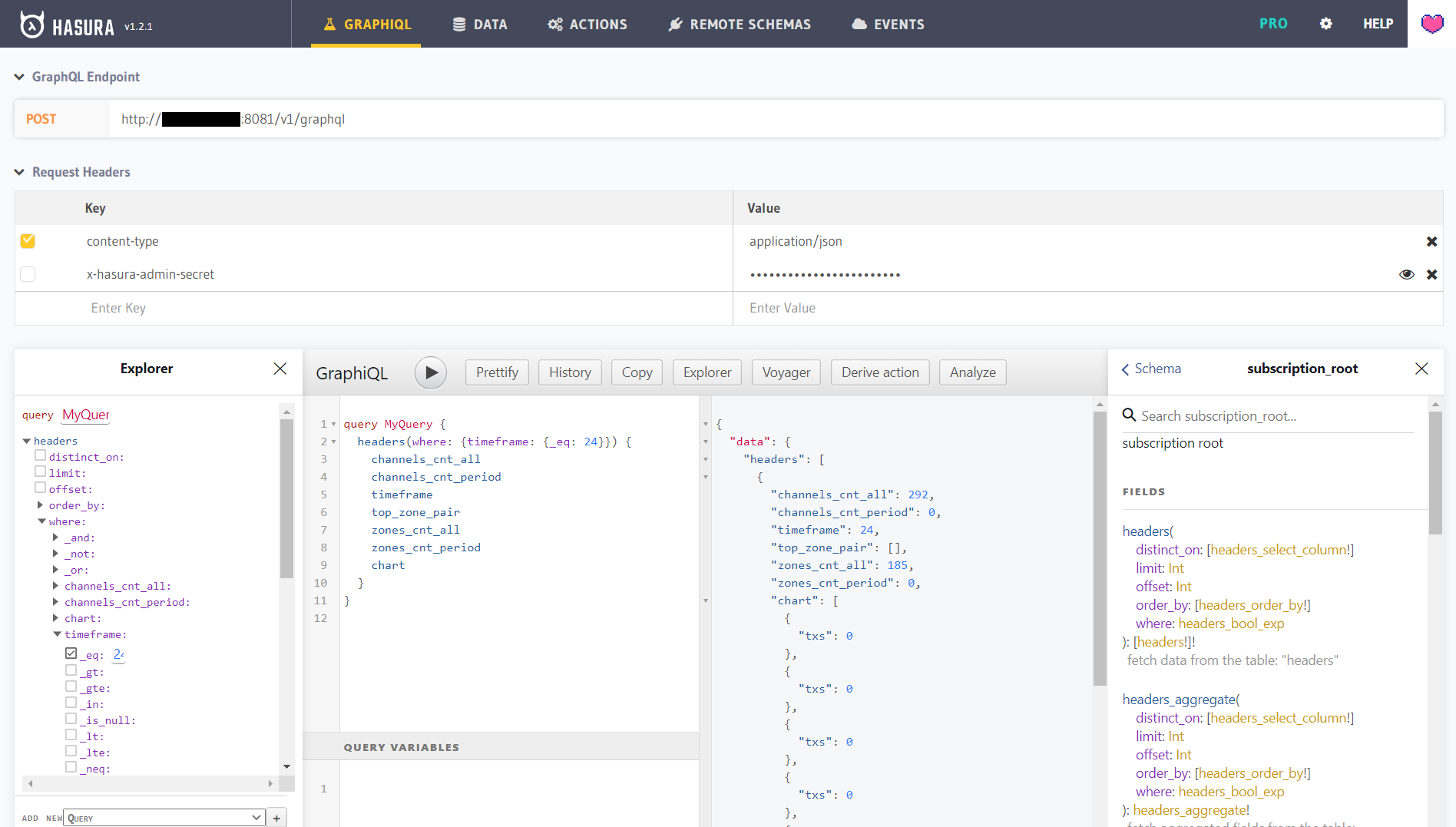Screen dimensions: 1456x827
Task: Uncheck the _eq filter in Explorer
Action: (x=71, y=653)
